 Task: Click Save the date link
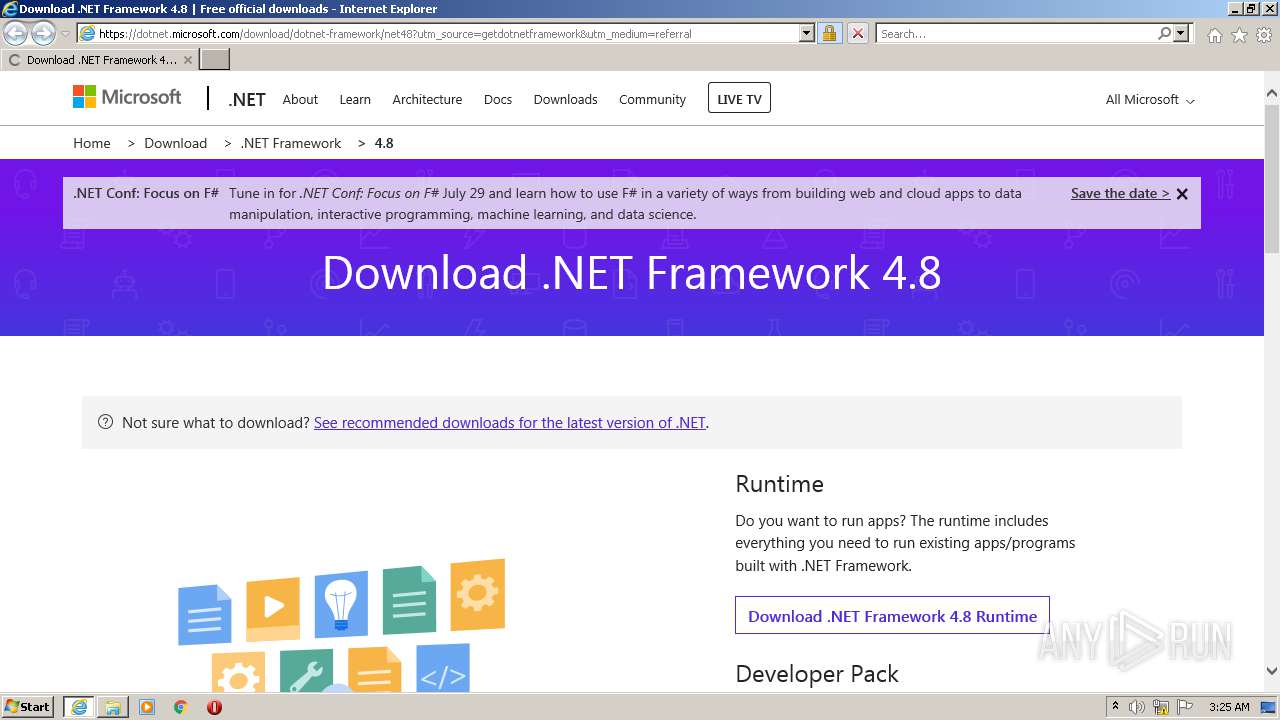(x=1120, y=194)
